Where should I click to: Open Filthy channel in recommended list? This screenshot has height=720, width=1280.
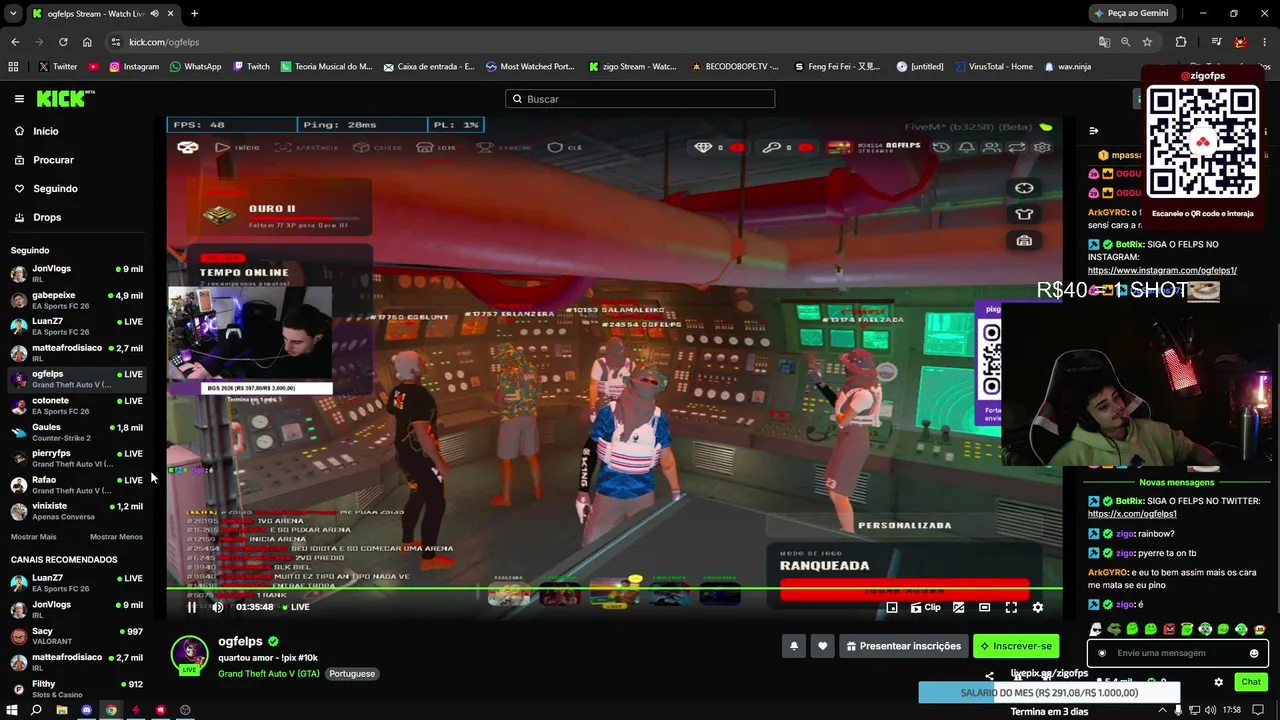pos(77,689)
